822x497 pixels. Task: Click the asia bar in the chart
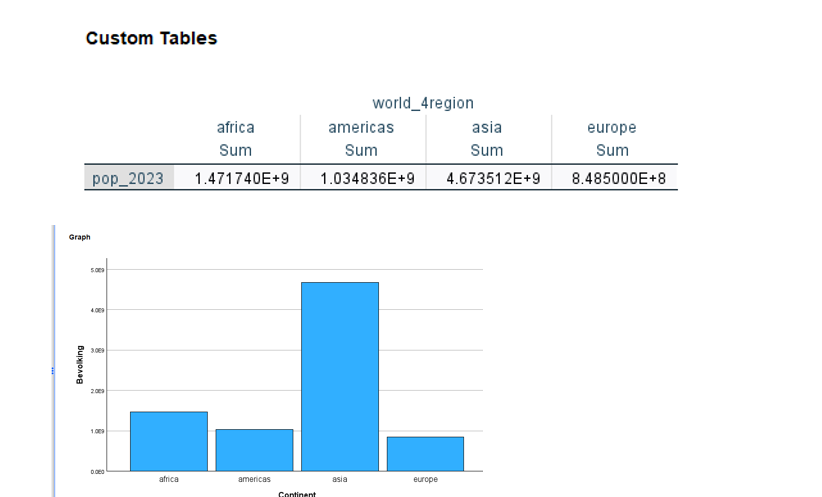click(340, 376)
